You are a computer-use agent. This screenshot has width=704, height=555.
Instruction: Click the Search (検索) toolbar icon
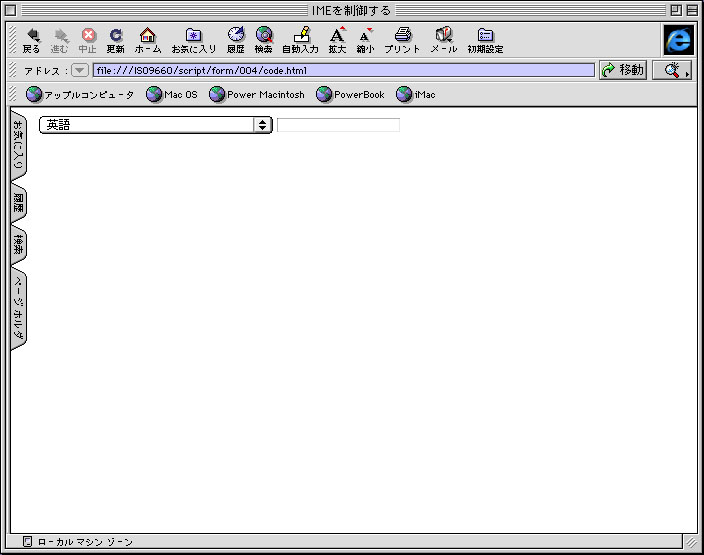pyautogui.click(x=264, y=40)
